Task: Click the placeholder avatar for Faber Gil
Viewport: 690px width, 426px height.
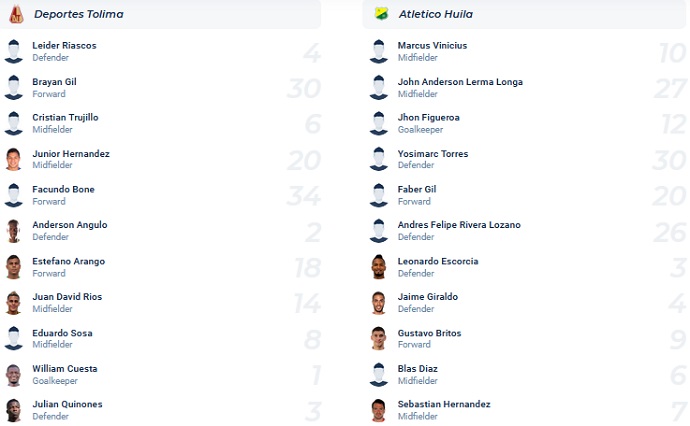Action: [379, 195]
